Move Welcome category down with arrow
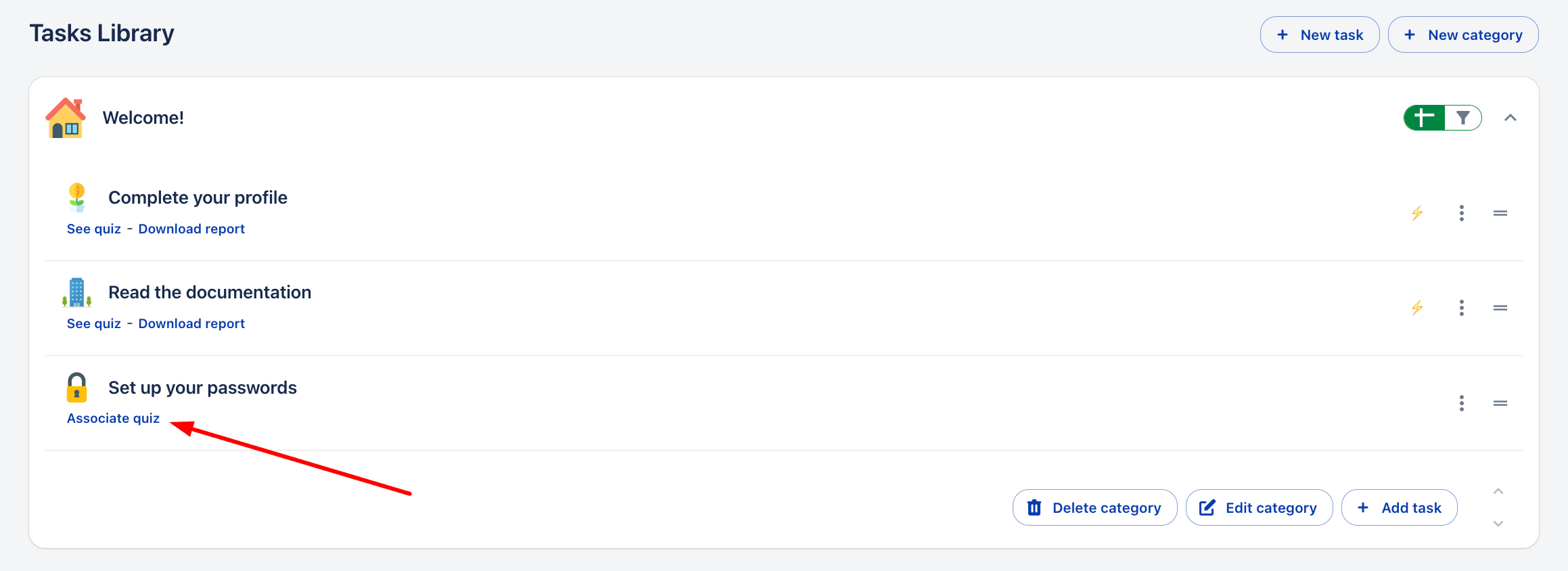Image resolution: width=1568 pixels, height=571 pixels. pyautogui.click(x=1498, y=524)
